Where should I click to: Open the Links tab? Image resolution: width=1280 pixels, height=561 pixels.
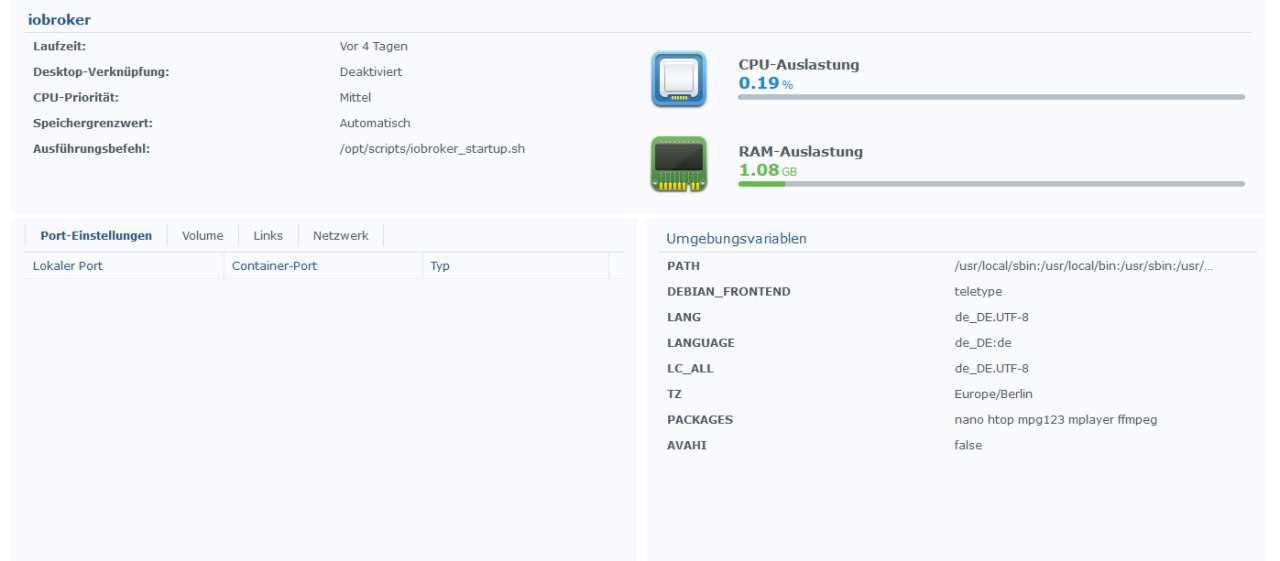[268, 236]
